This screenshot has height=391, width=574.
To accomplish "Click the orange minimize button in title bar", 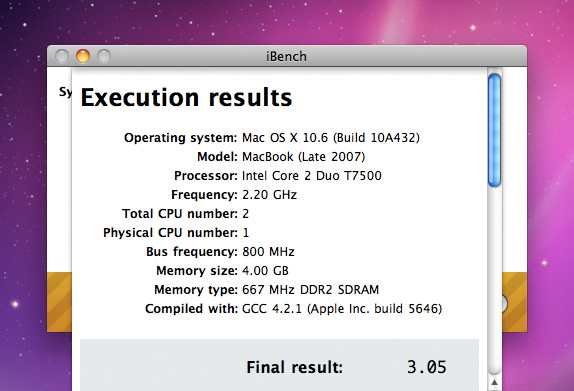I will [x=83, y=56].
